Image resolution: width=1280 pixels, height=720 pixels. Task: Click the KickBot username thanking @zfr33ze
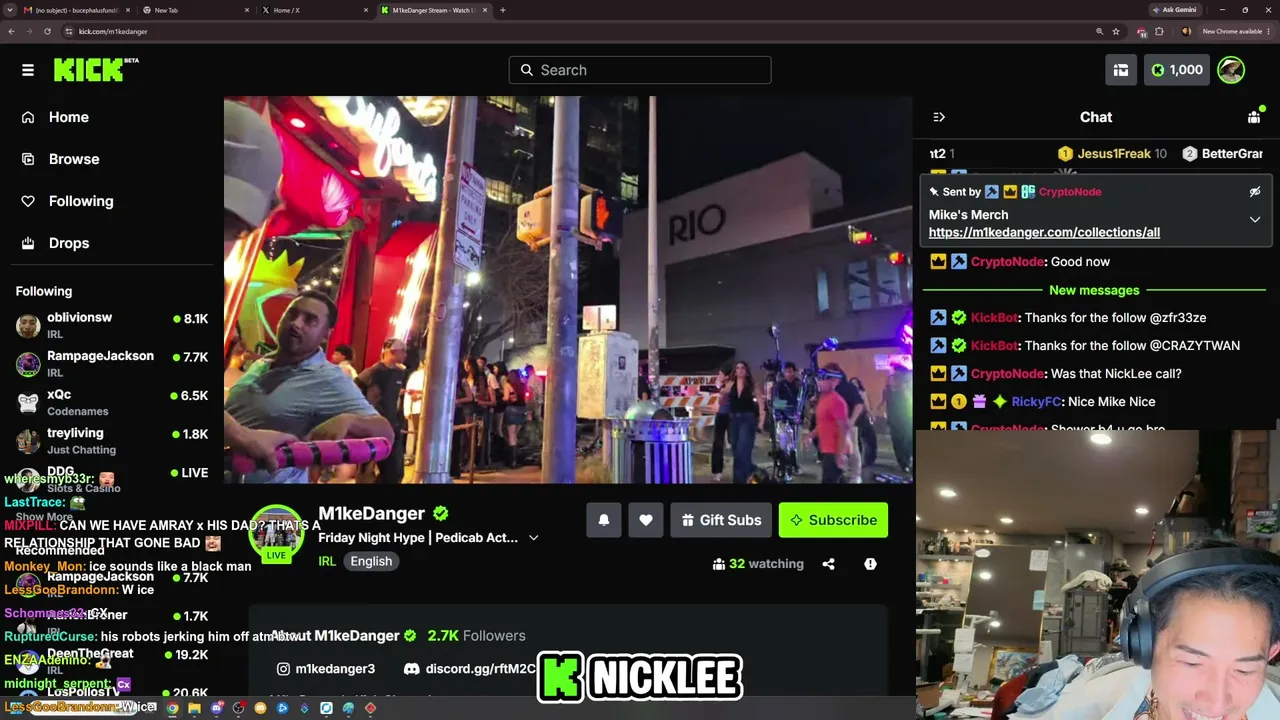point(994,318)
